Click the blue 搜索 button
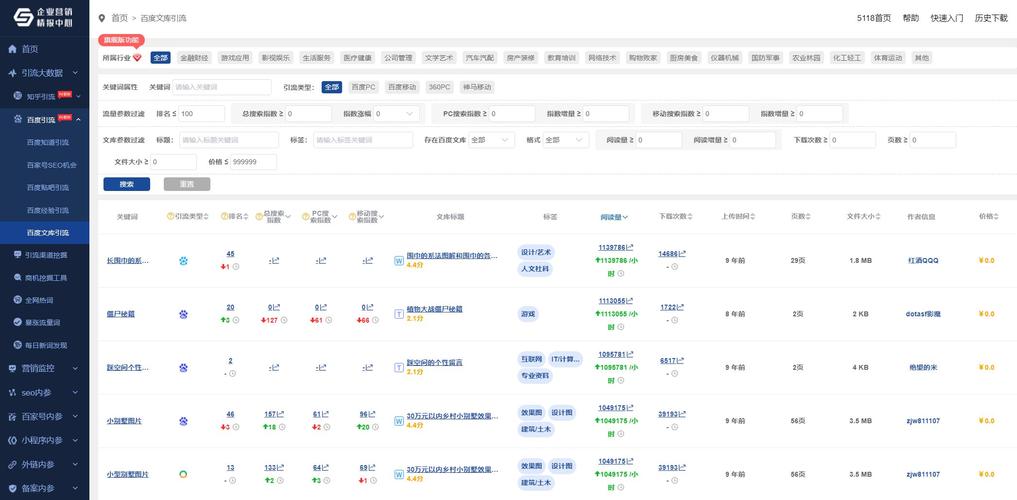Viewport: 1017px width, 500px height. 126,184
